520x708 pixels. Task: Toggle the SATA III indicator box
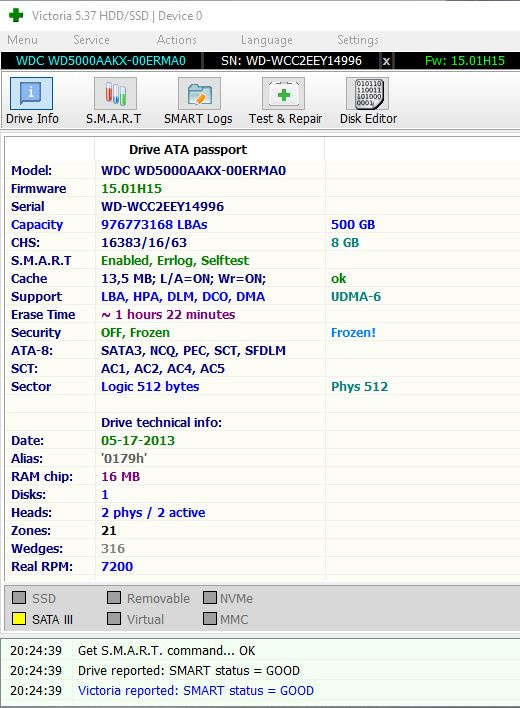pos(19,619)
